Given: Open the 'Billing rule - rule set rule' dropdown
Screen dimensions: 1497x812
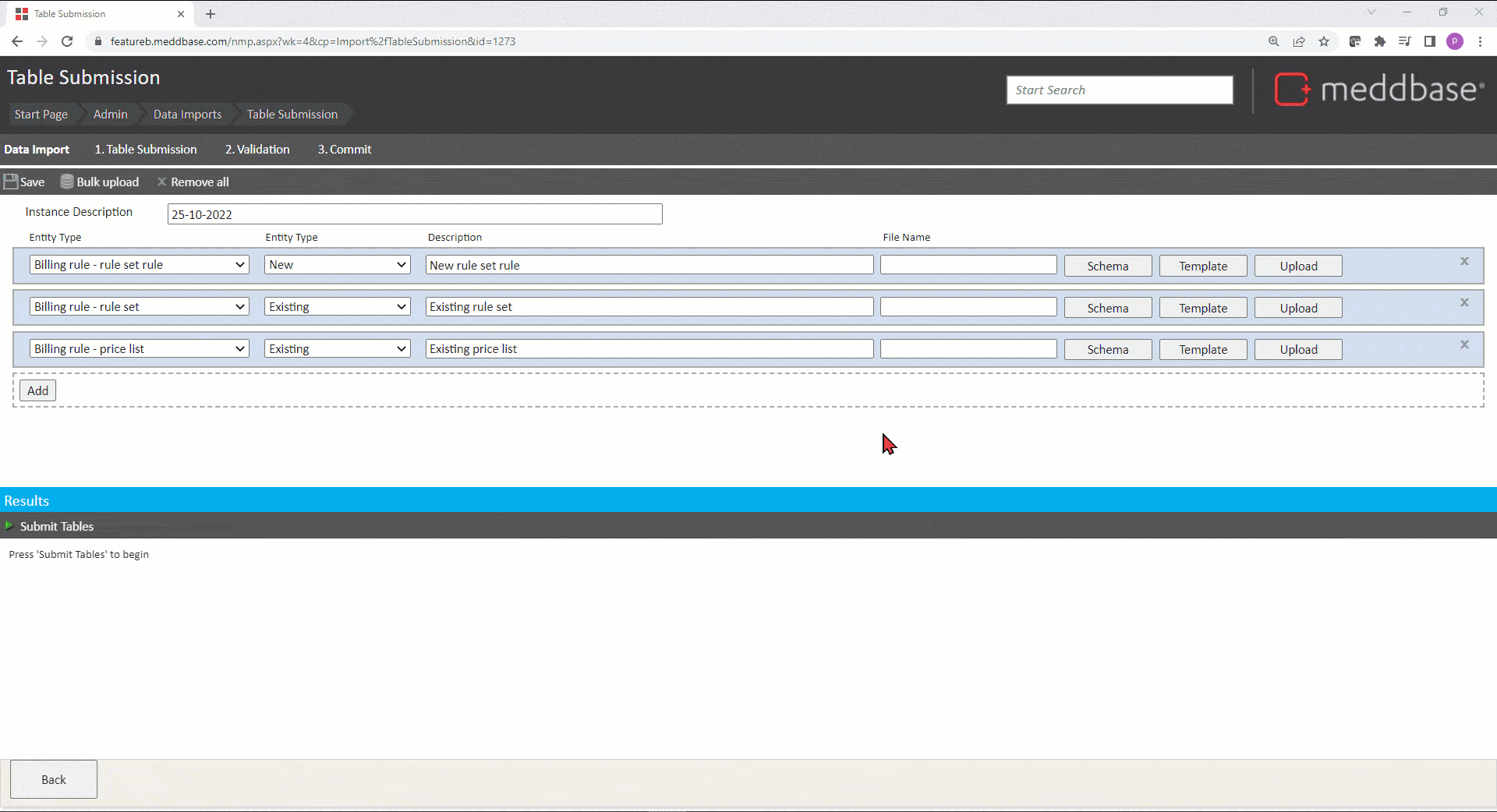Looking at the screenshot, I should pos(139,265).
